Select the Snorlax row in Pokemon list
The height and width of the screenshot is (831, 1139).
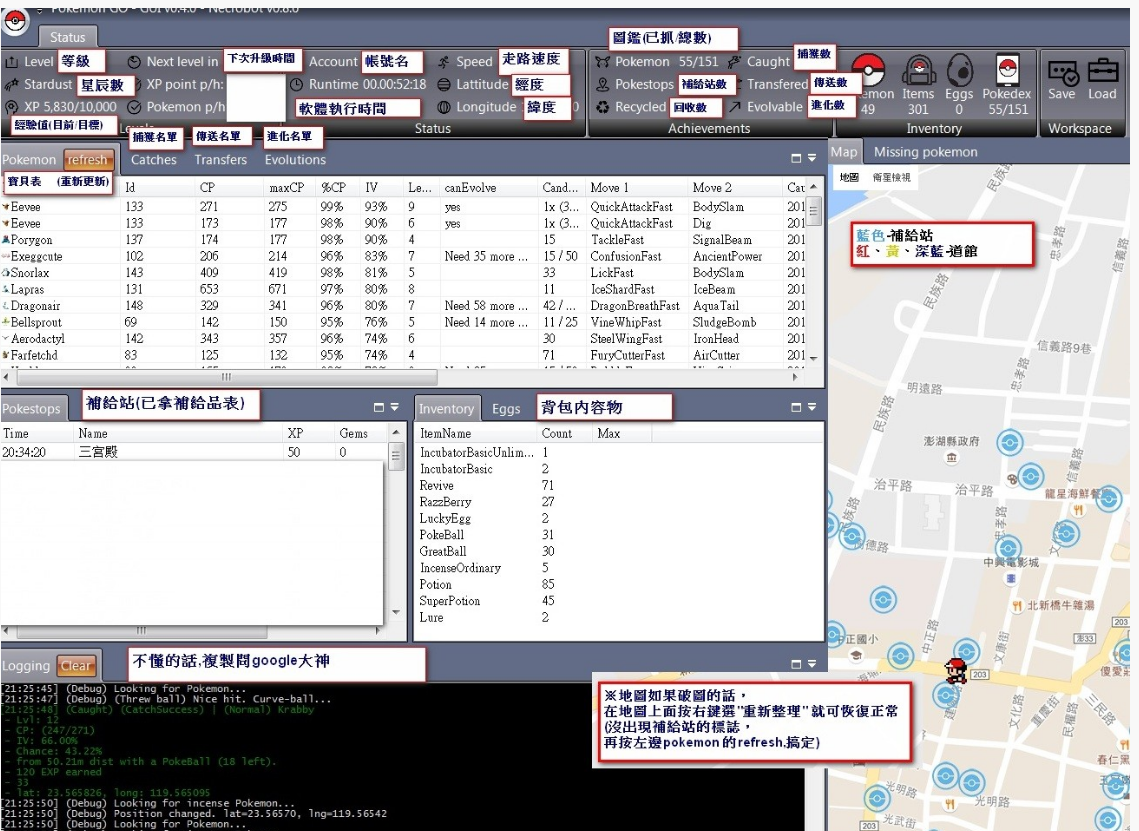[28, 272]
